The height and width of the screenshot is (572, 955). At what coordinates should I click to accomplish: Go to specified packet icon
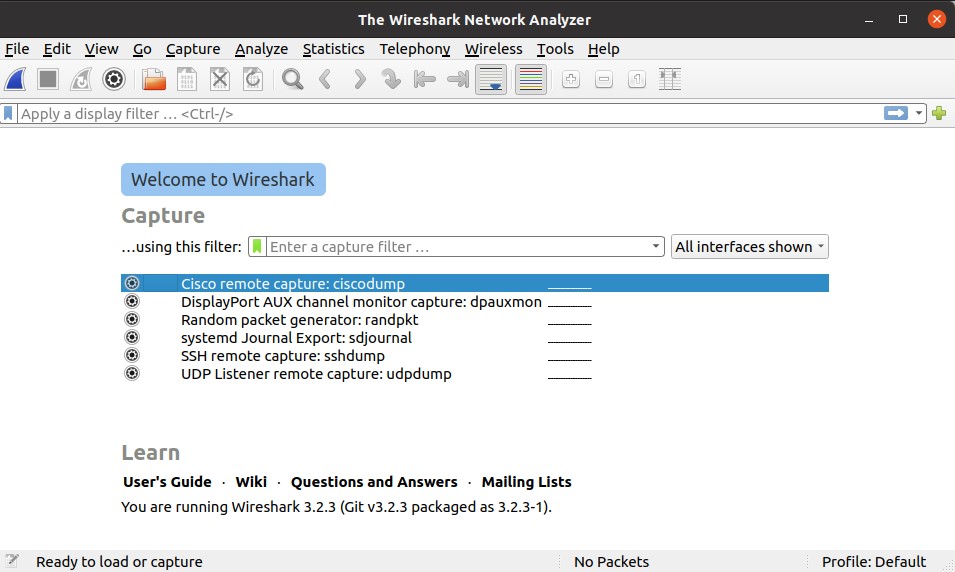click(x=391, y=79)
